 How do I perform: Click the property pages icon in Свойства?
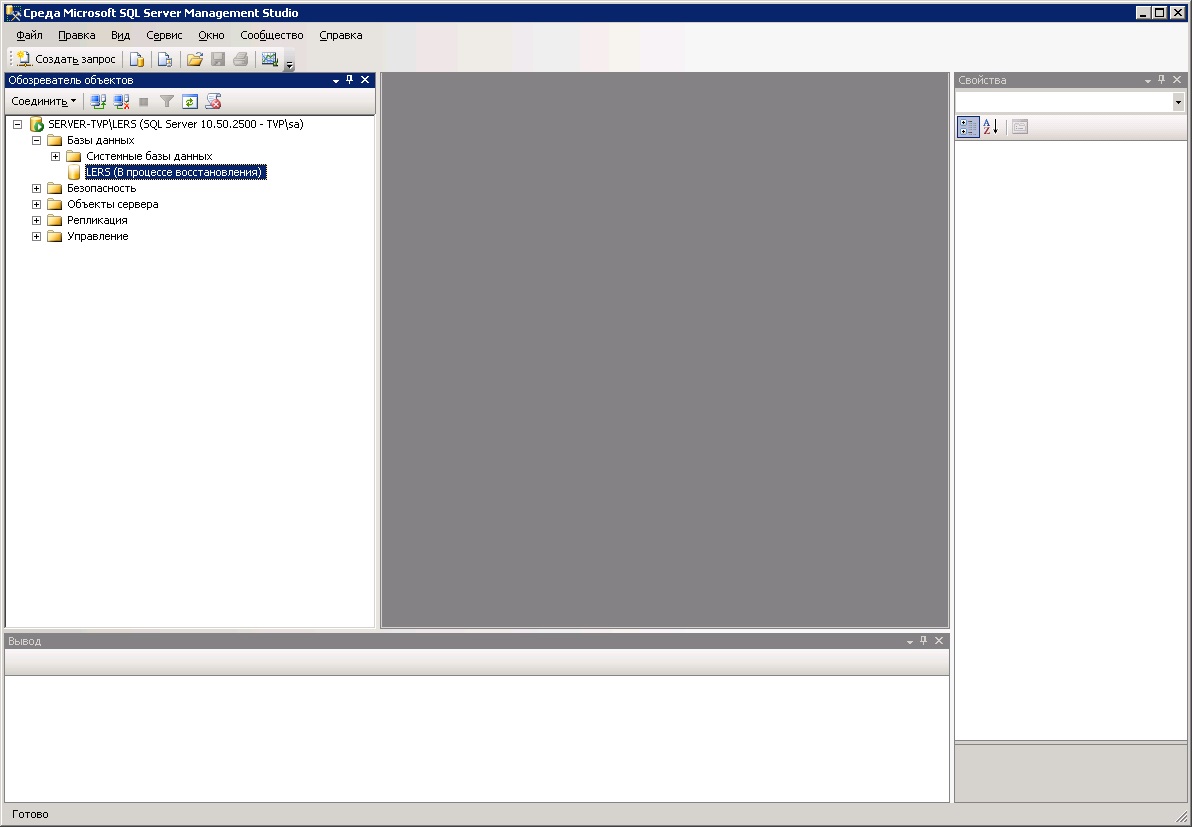(x=1019, y=127)
